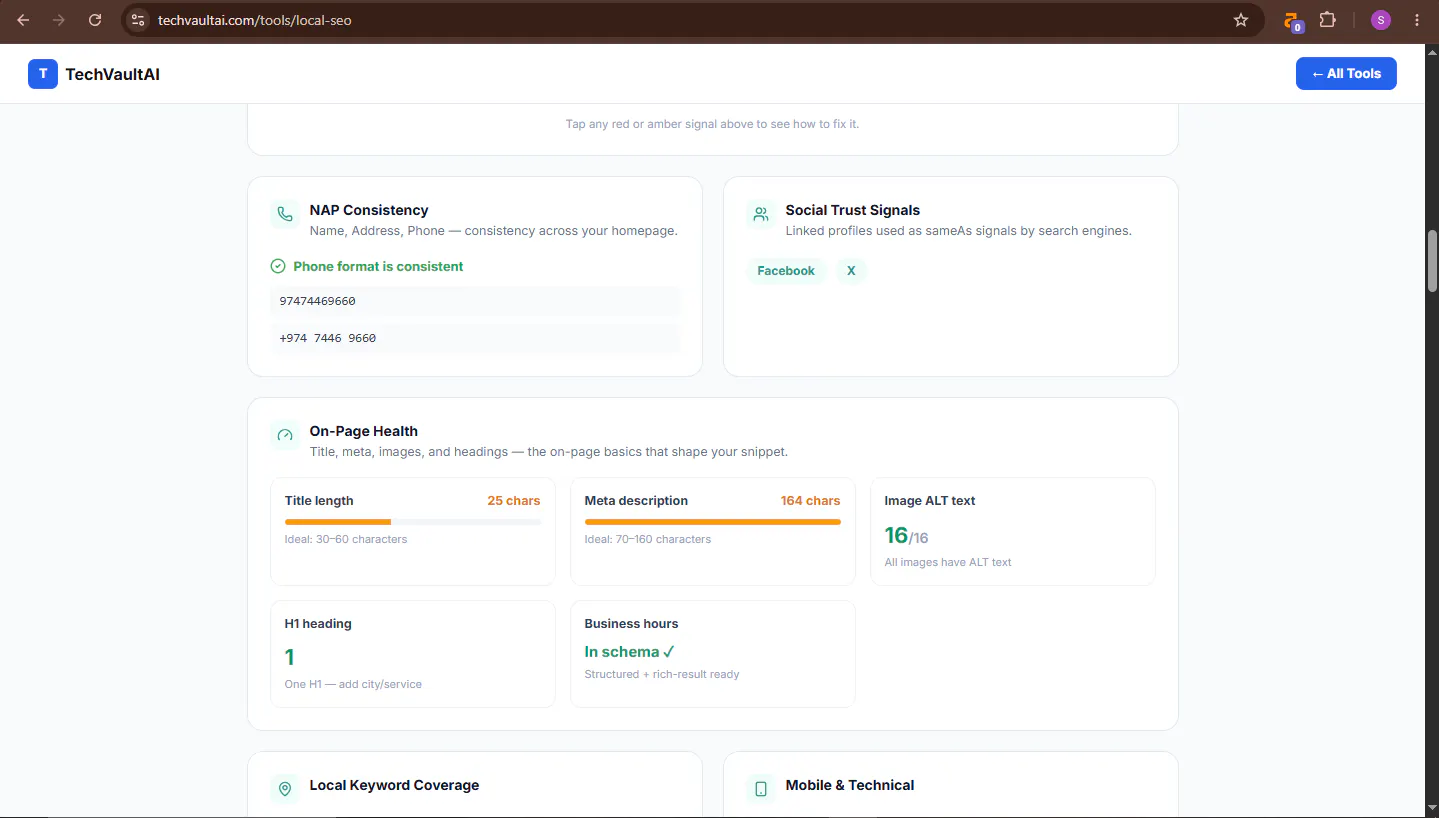Click the Mobile & Technical phone icon
Screen dimensions: 1439x818
tap(761, 789)
